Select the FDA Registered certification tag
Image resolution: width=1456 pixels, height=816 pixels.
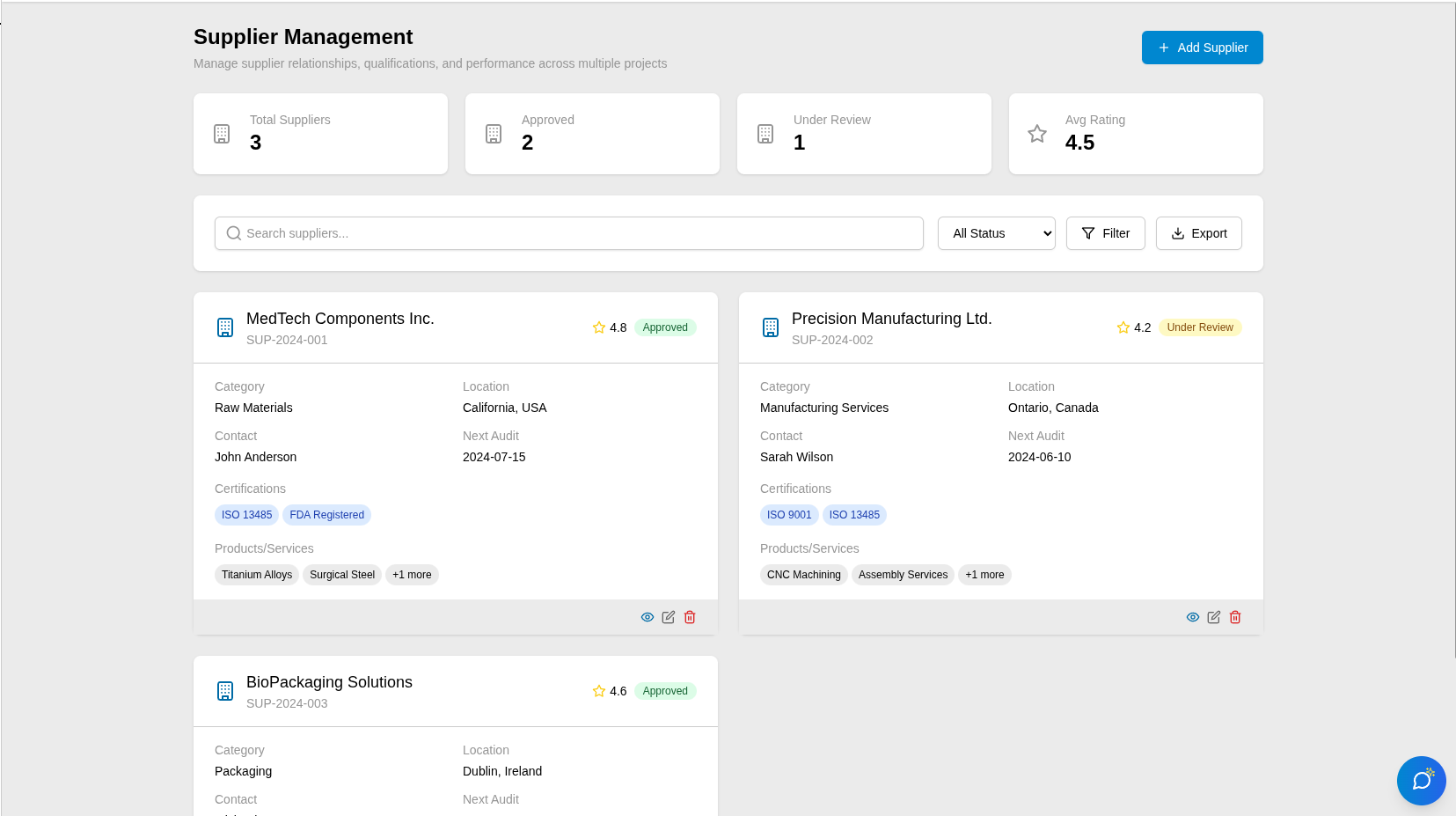tap(326, 515)
